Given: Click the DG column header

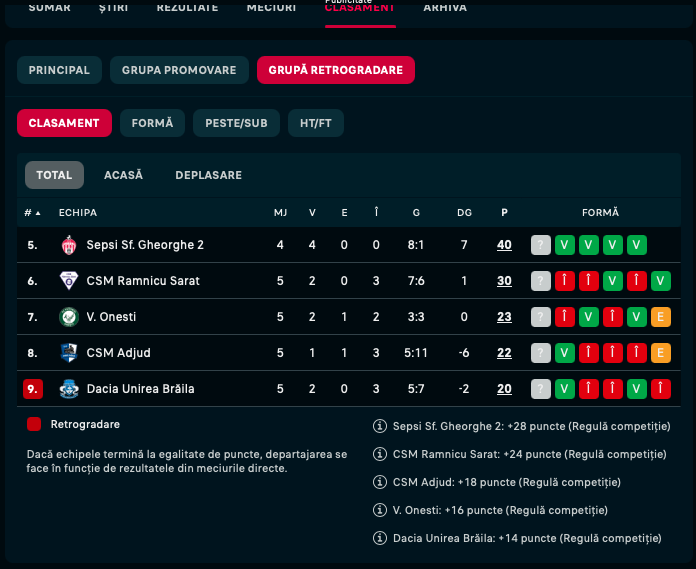Looking at the screenshot, I should pos(464,213).
